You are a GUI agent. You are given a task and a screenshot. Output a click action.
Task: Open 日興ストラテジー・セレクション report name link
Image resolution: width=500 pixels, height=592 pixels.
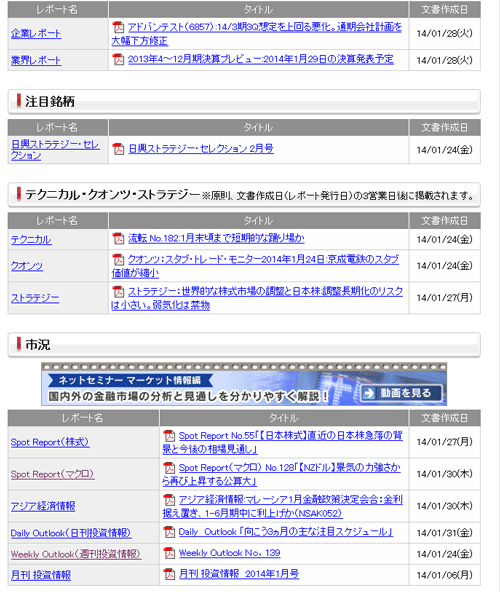[55, 150]
